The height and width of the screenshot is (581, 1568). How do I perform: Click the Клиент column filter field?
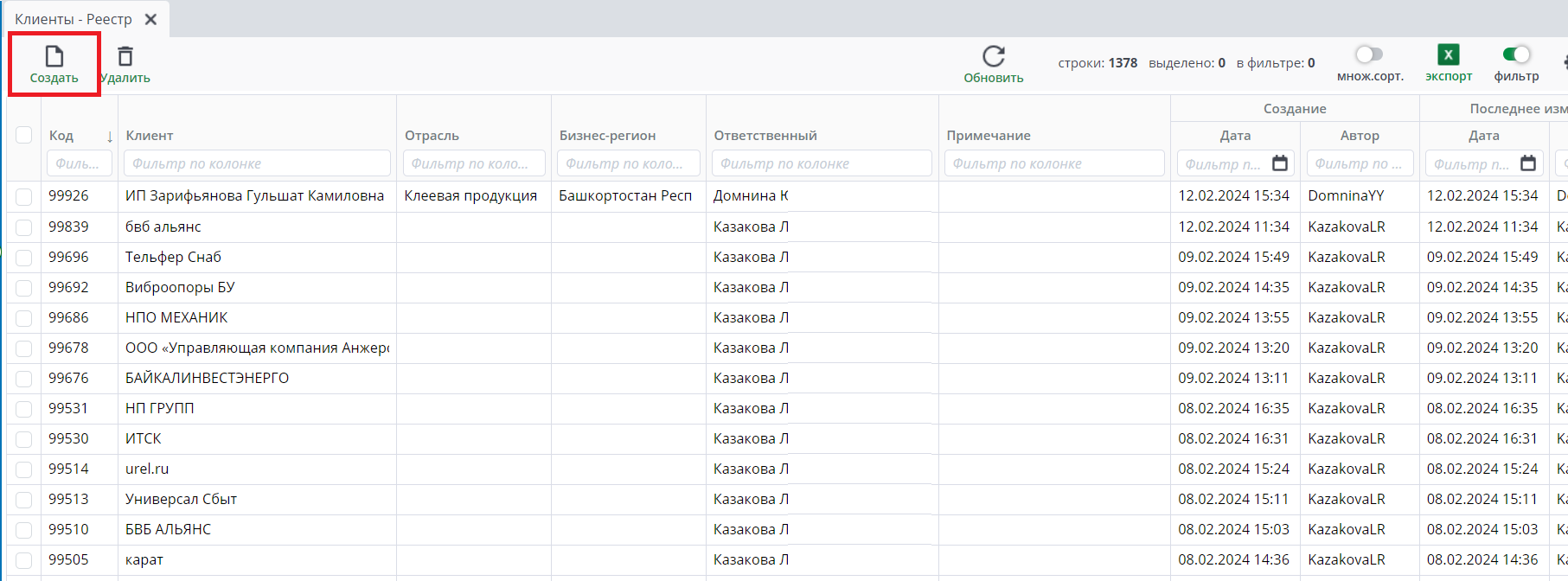pos(257,163)
